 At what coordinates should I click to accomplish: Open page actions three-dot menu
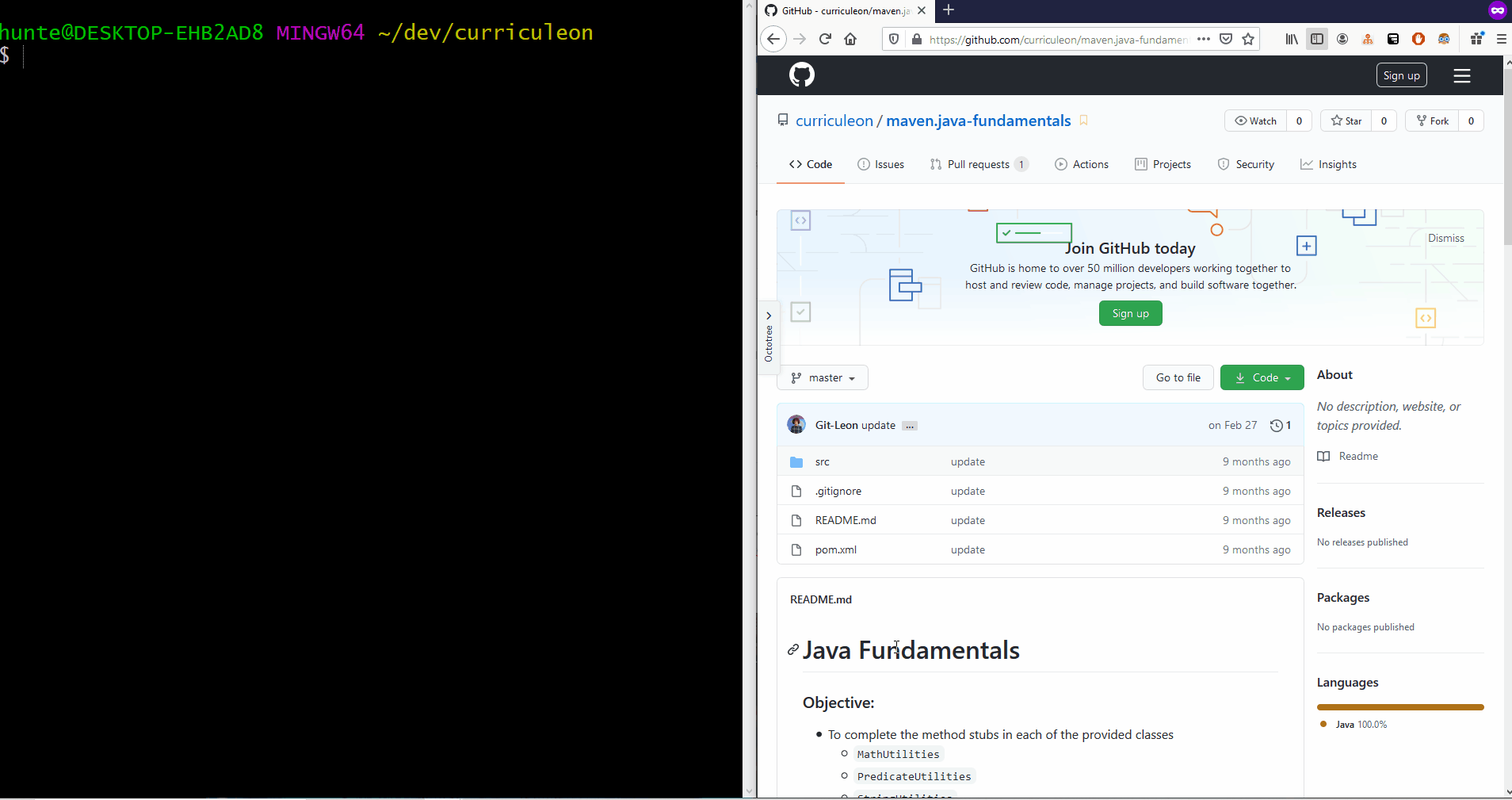[x=1204, y=39]
